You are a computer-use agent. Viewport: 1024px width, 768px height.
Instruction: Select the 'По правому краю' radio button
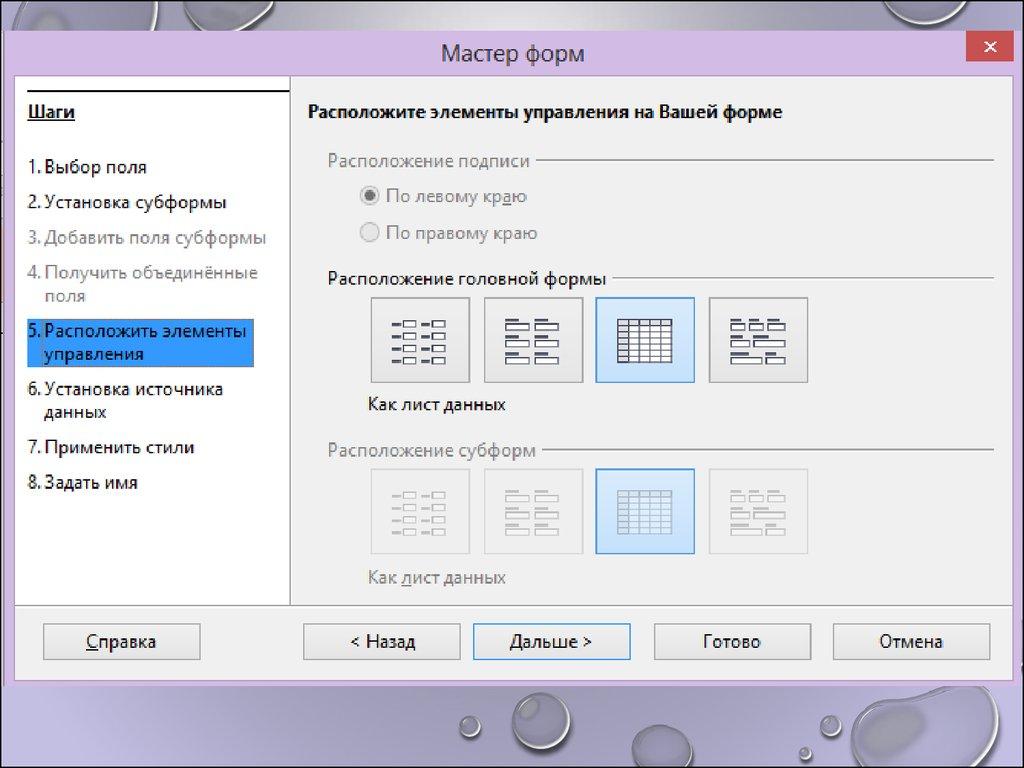[370, 233]
